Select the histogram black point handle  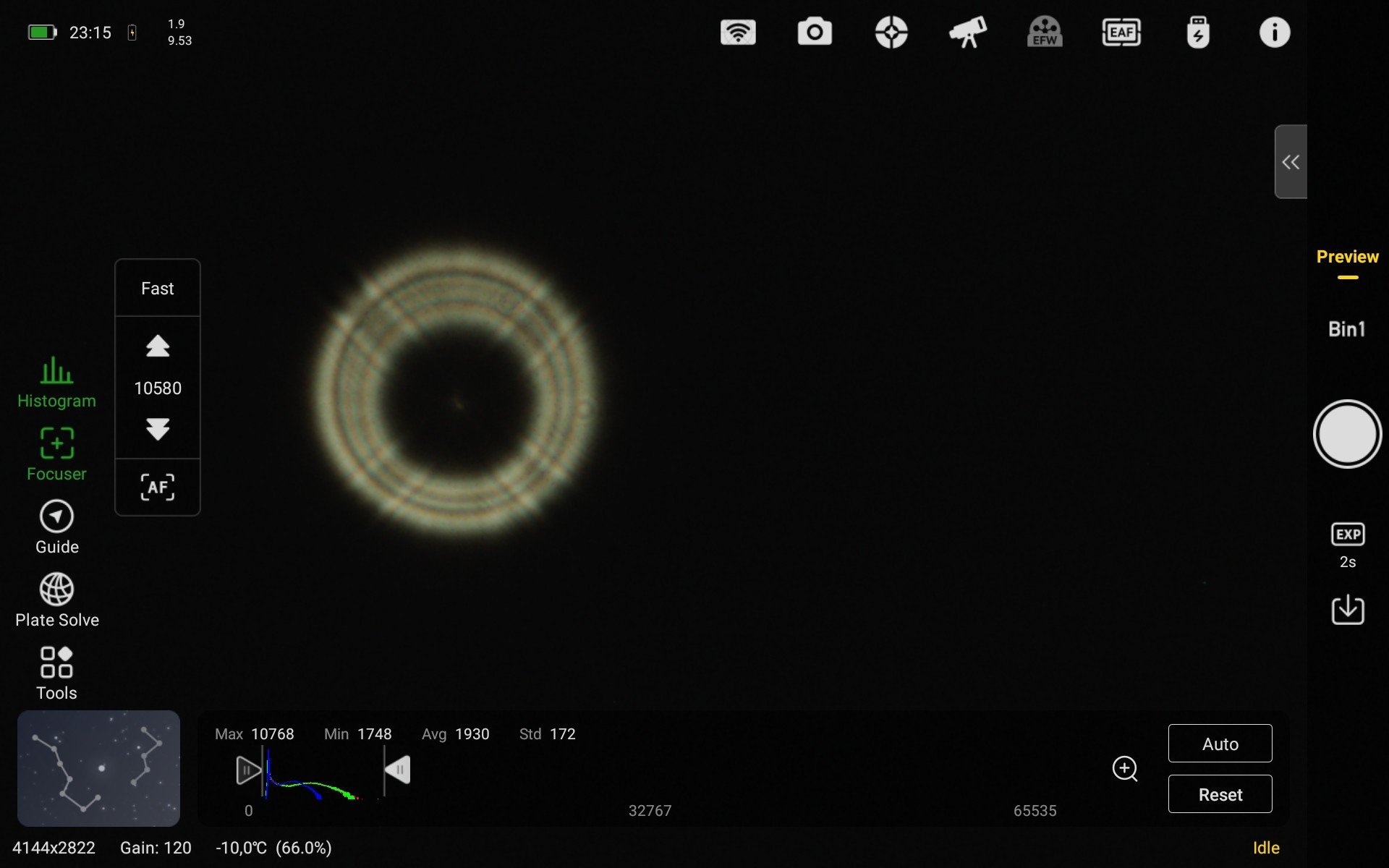click(247, 770)
